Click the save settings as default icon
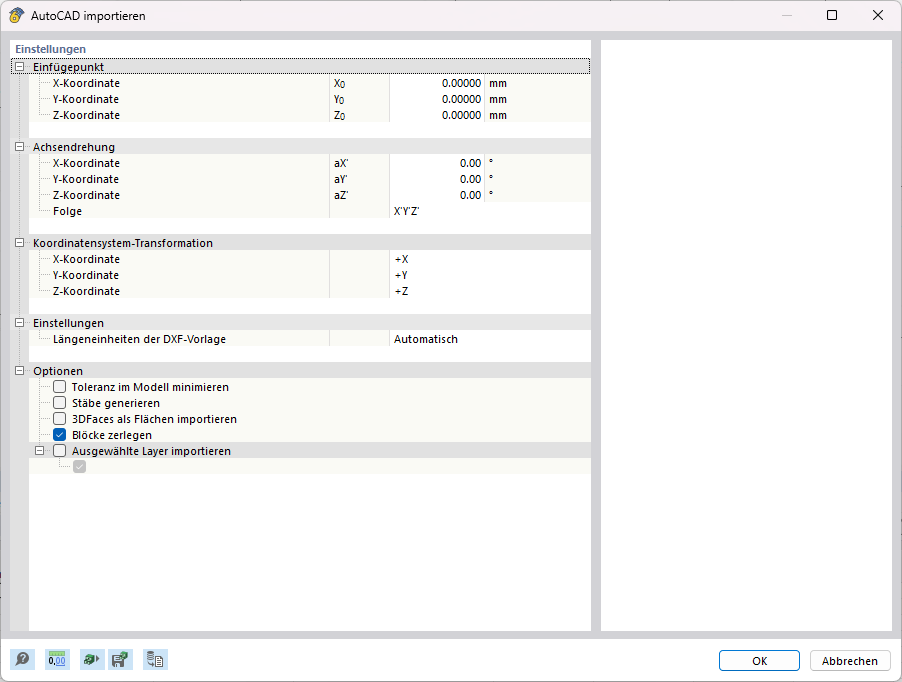 (x=120, y=660)
